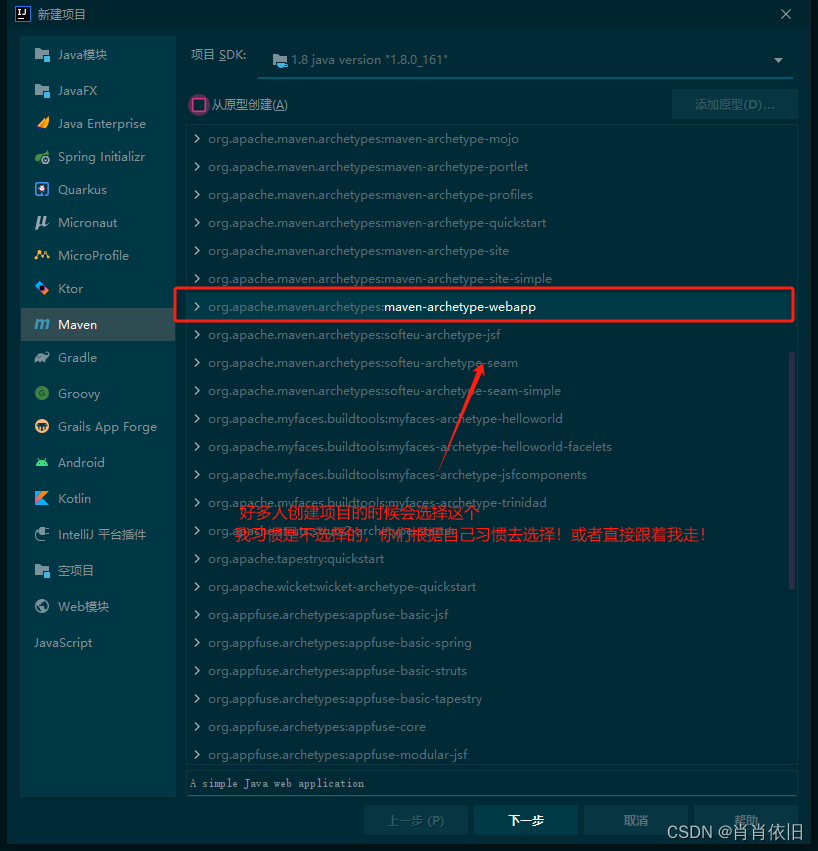
Task: Select wicket-archetype-quickstart archetype
Action: coord(491,587)
